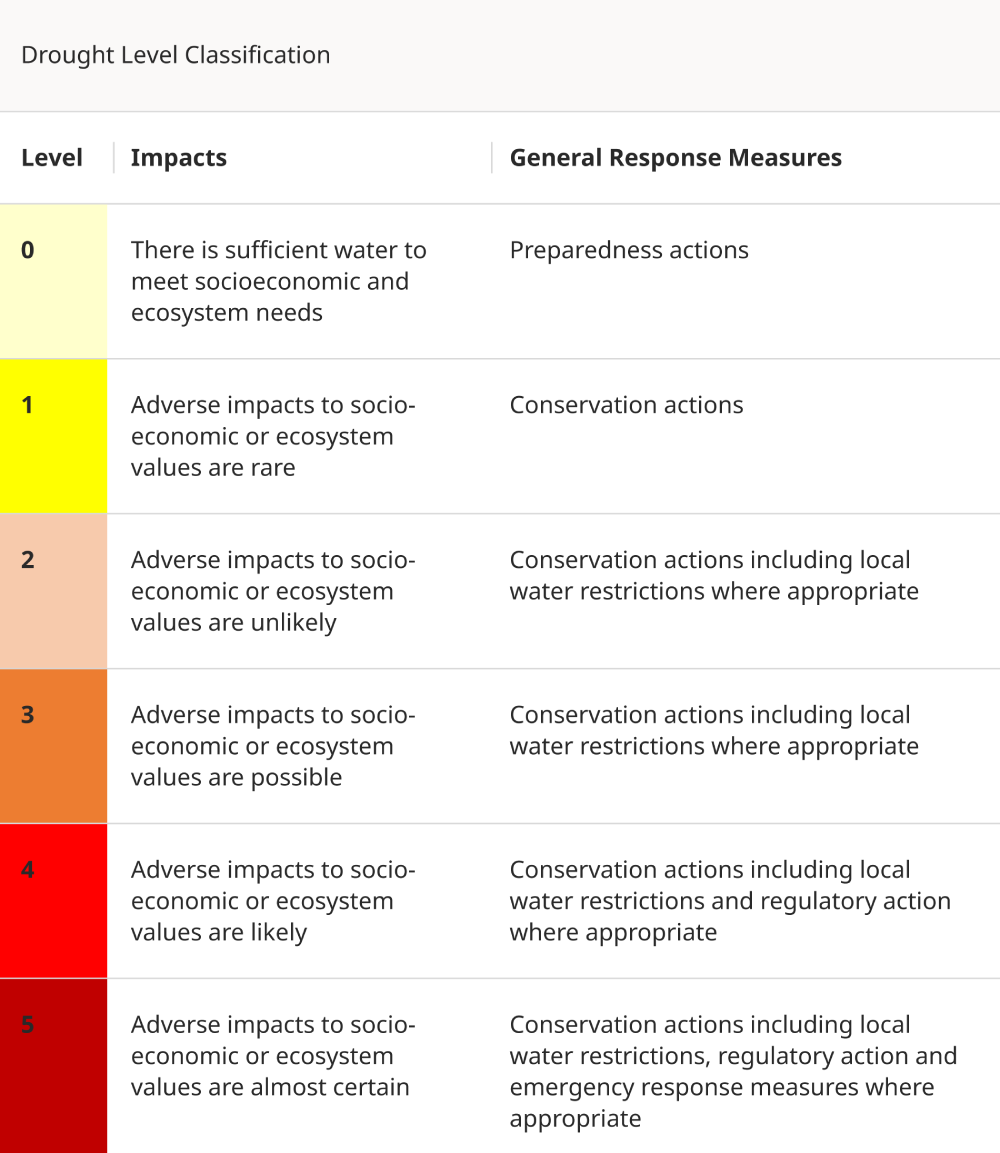1000x1153 pixels.
Task: Select the orange Level 3 swatch
Action: (x=53, y=746)
